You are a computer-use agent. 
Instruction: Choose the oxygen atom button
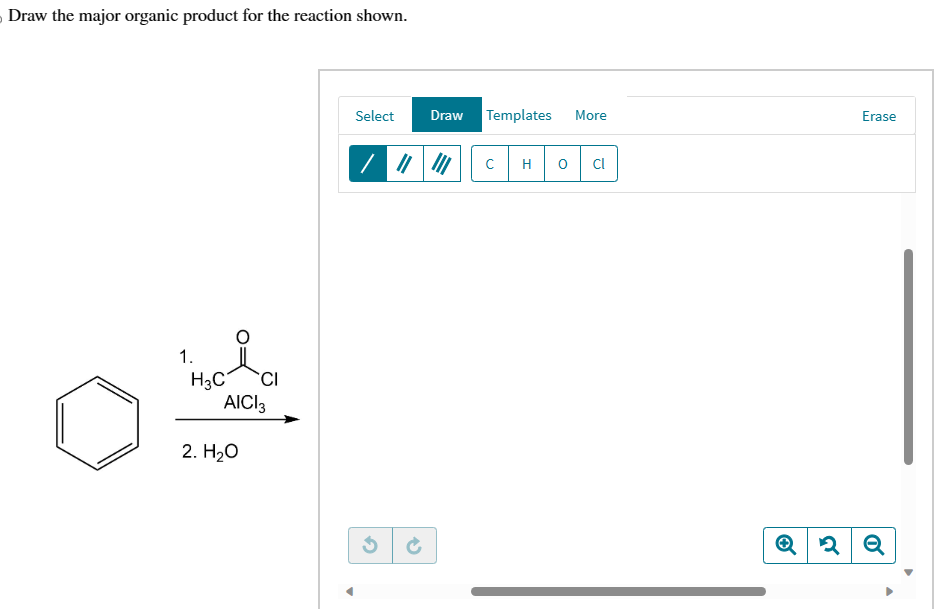[562, 163]
